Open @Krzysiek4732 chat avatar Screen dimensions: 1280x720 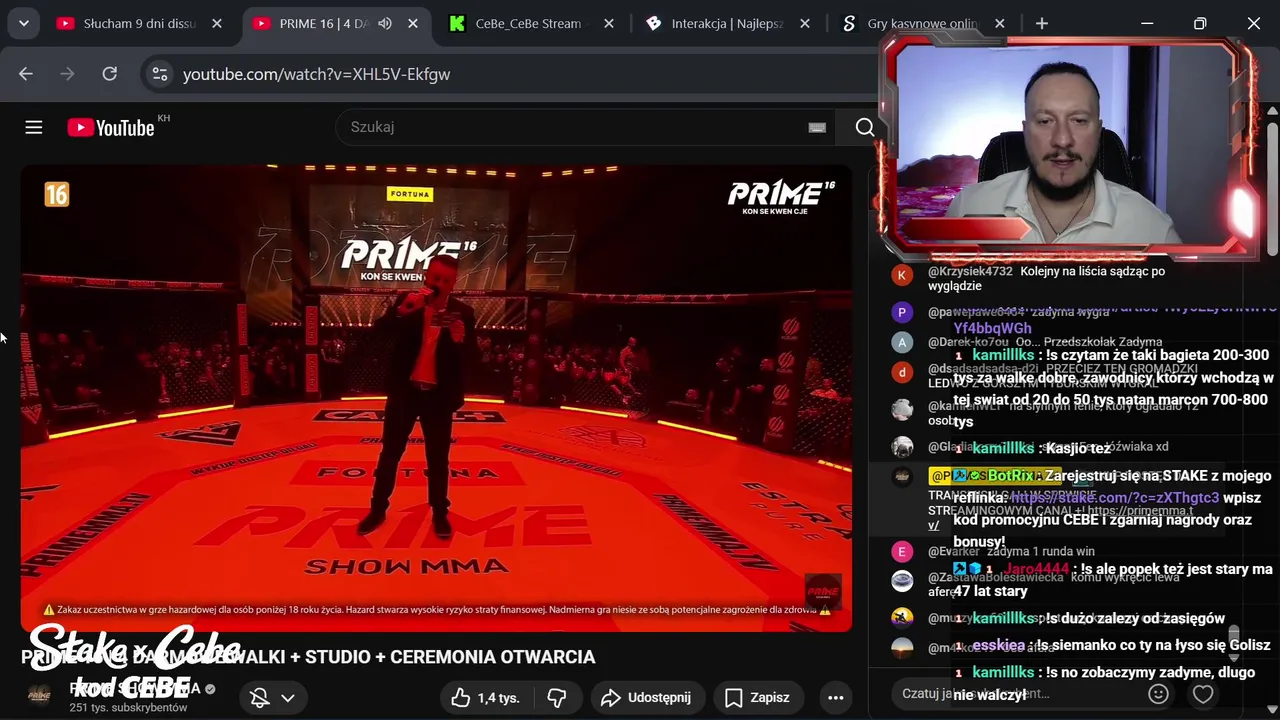pos(902,275)
